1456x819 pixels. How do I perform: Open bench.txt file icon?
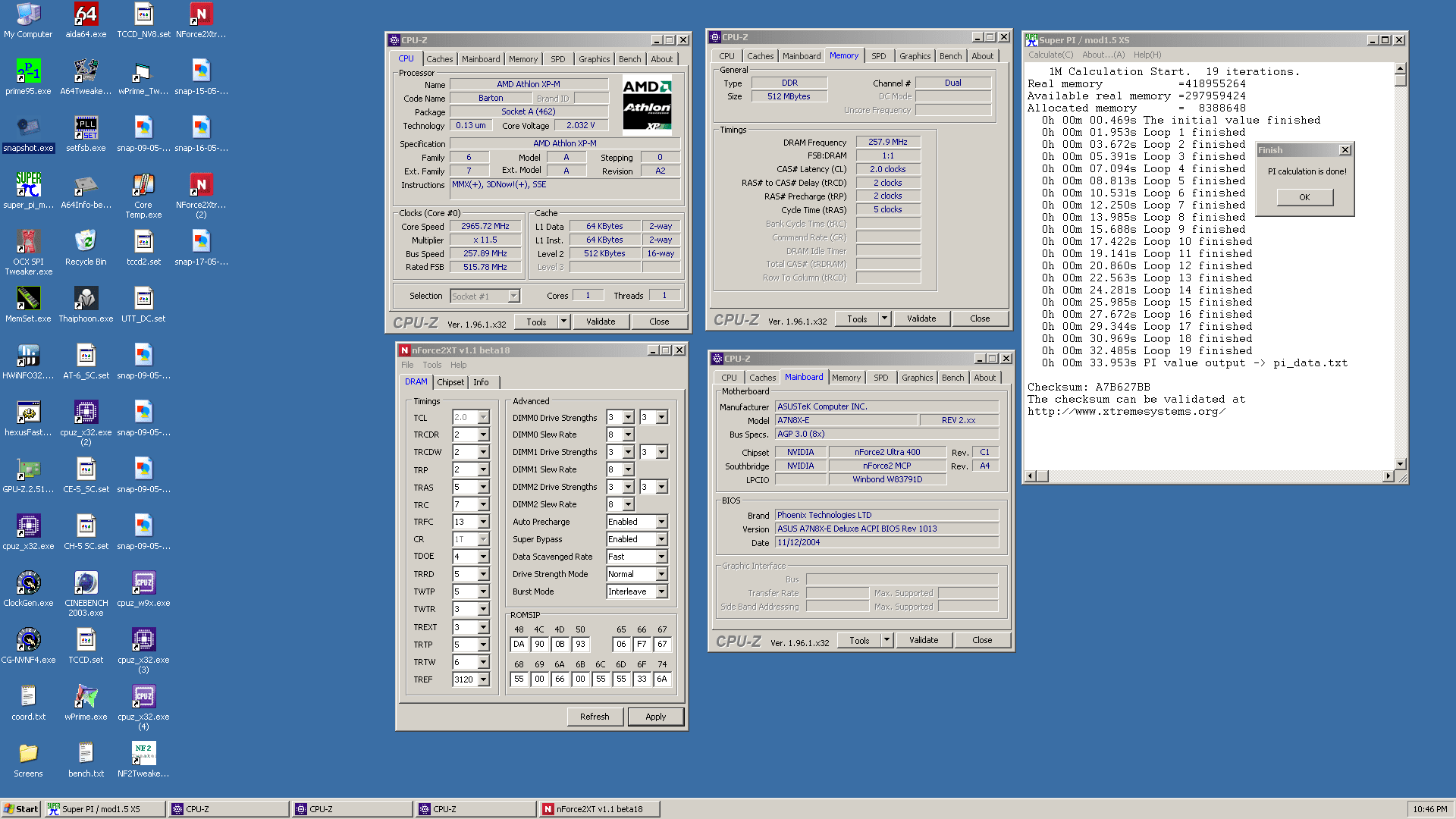86,759
